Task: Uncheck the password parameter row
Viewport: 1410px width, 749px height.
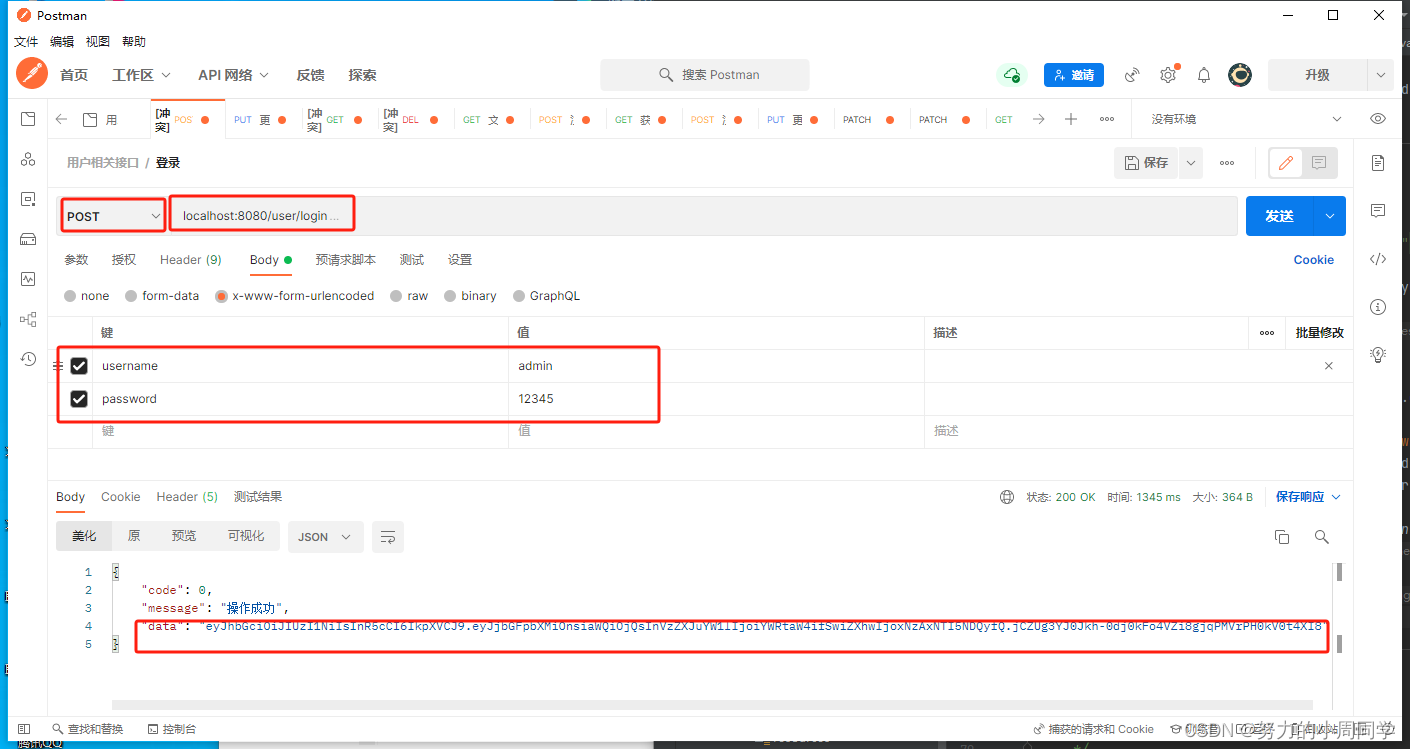Action: coord(79,398)
